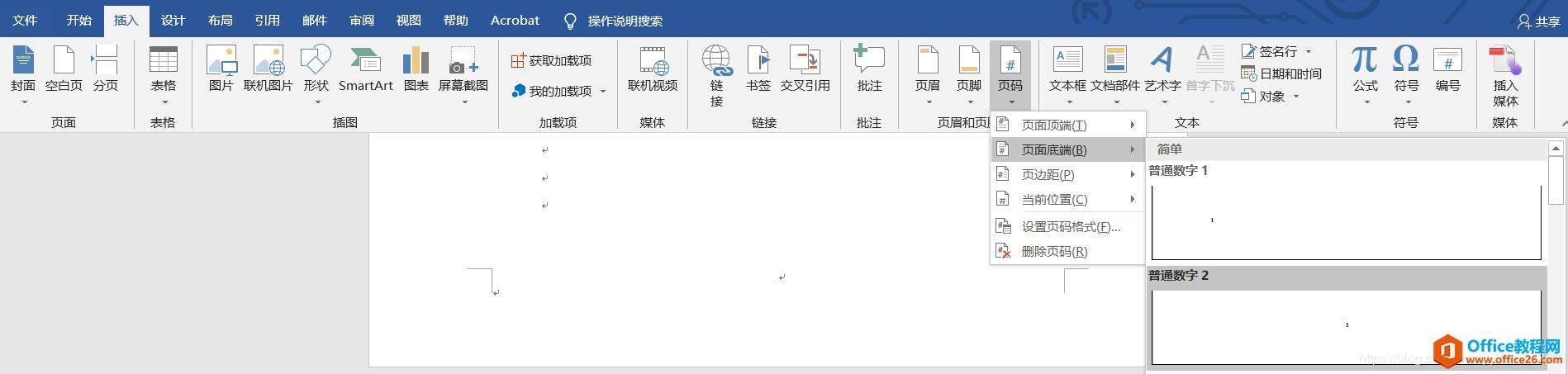Insert a cover page (封面)
The image size is (1568, 374).
(x=23, y=74)
